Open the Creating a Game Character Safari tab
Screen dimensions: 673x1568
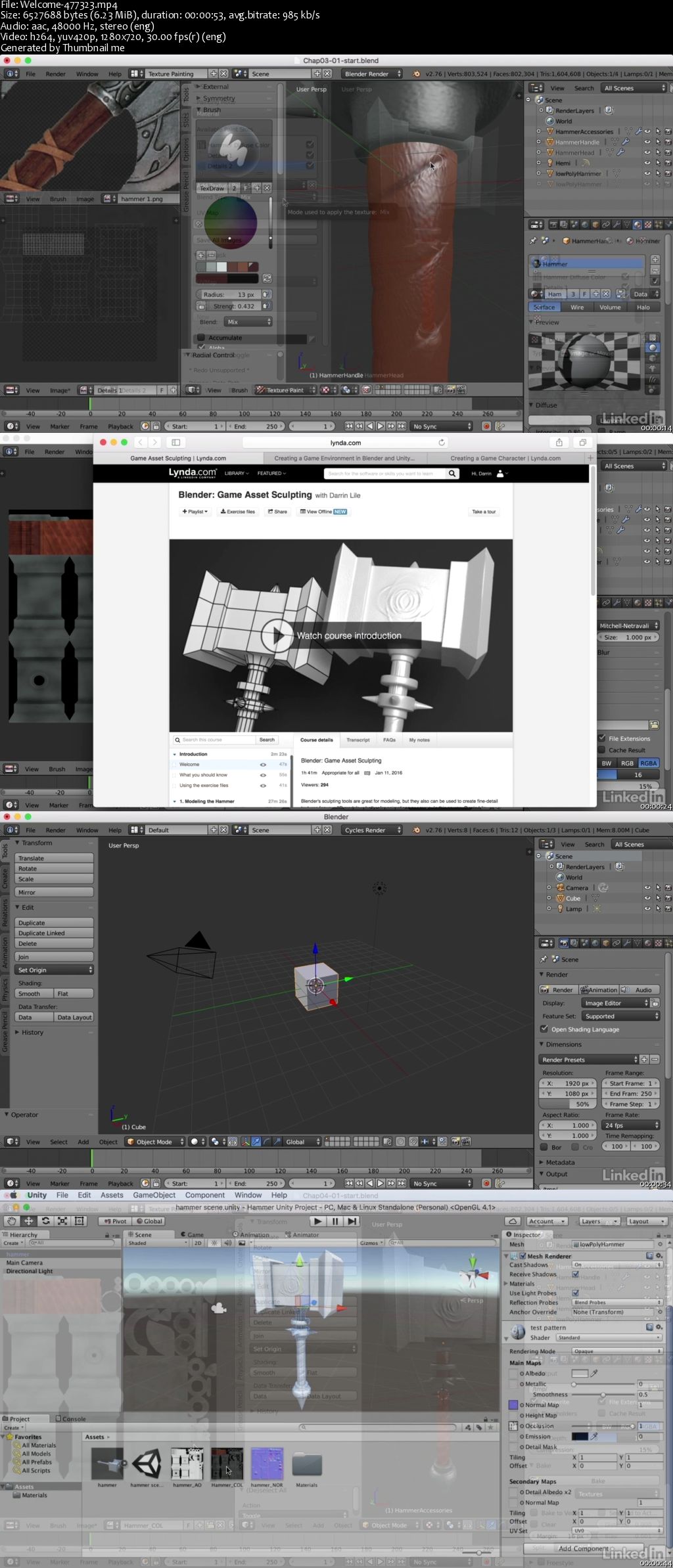tap(505, 458)
